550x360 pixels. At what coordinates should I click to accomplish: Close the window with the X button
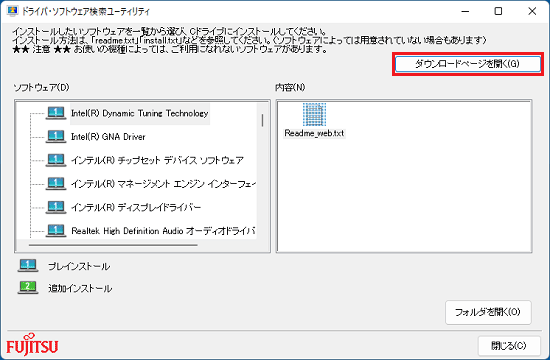click(x=532, y=11)
